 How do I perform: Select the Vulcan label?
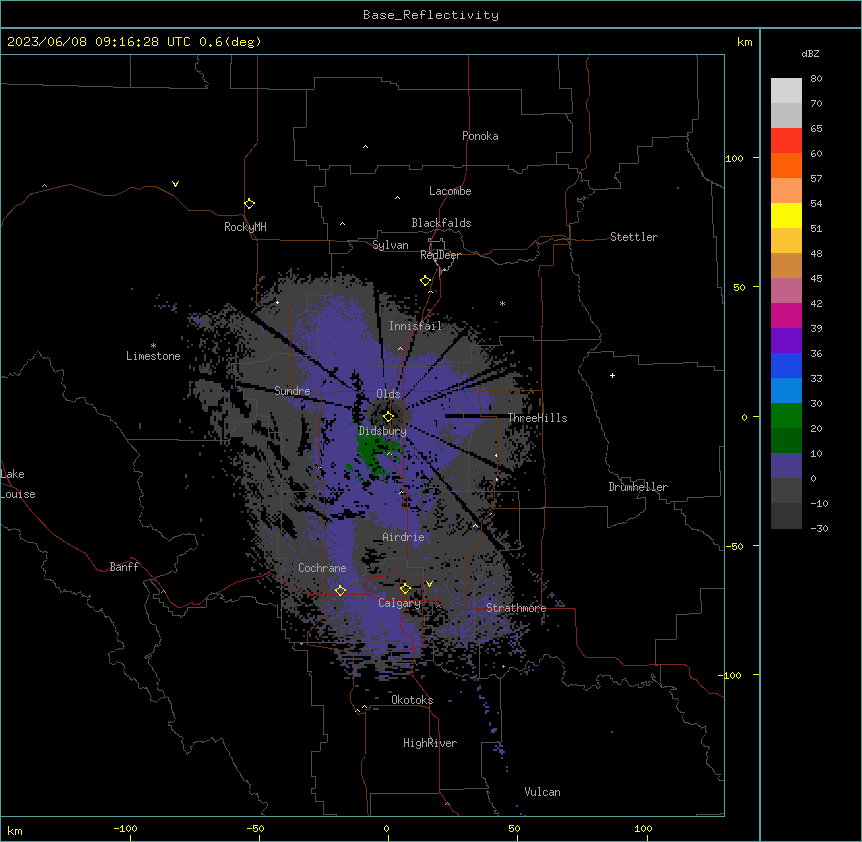tap(543, 792)
